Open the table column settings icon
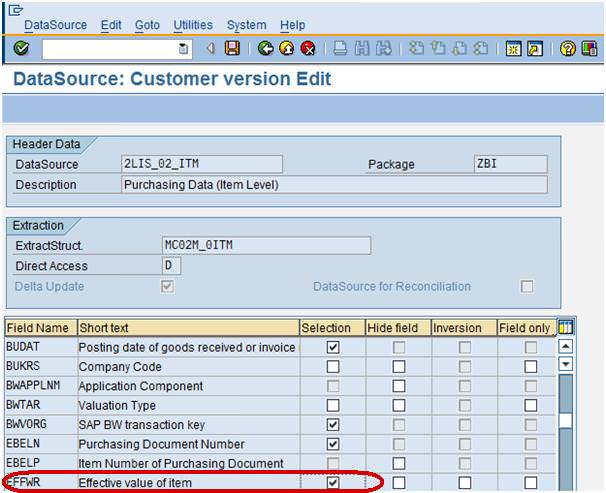This screenshot has width=606, height=493. [565, 328]
